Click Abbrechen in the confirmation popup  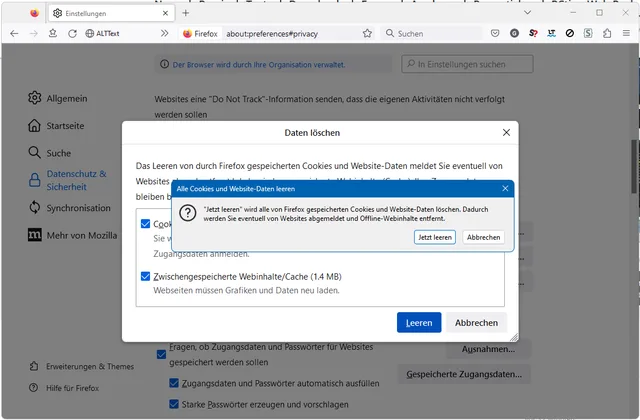coord(483,237)
